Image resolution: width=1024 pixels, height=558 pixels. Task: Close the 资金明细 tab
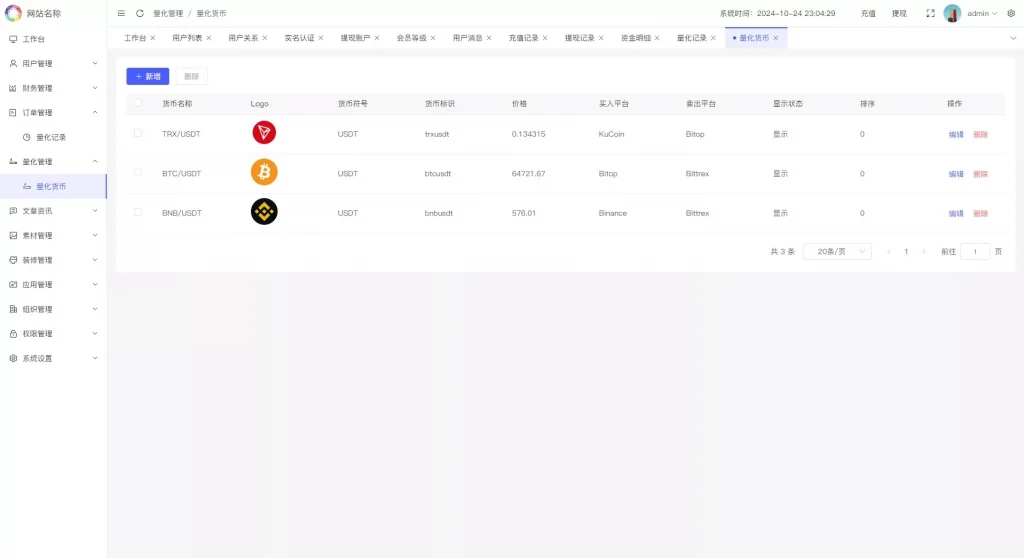click(657, 38)
